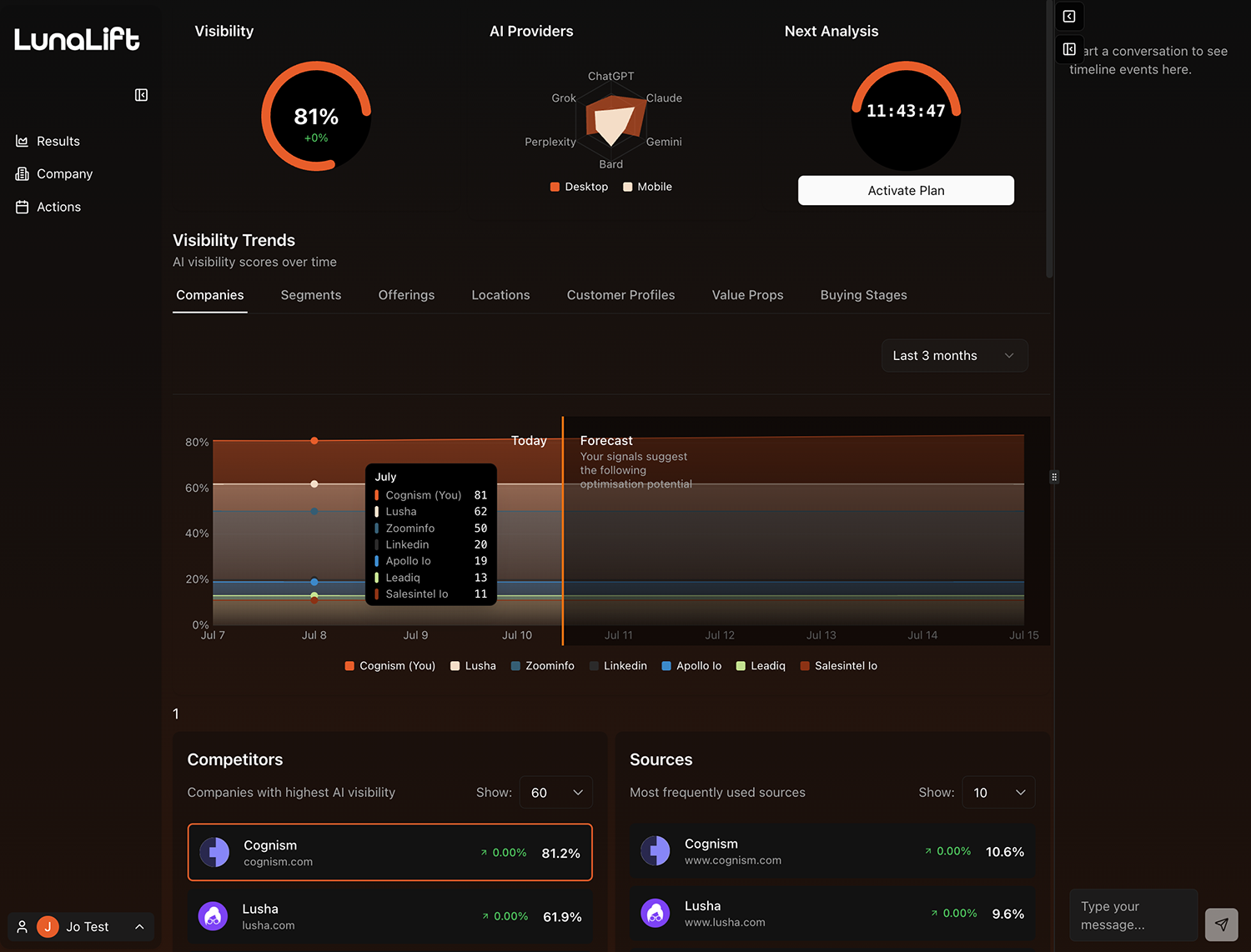Open the Last 3 months dropdown
This screenshot has height=952, width=1251.
[954, 356]
